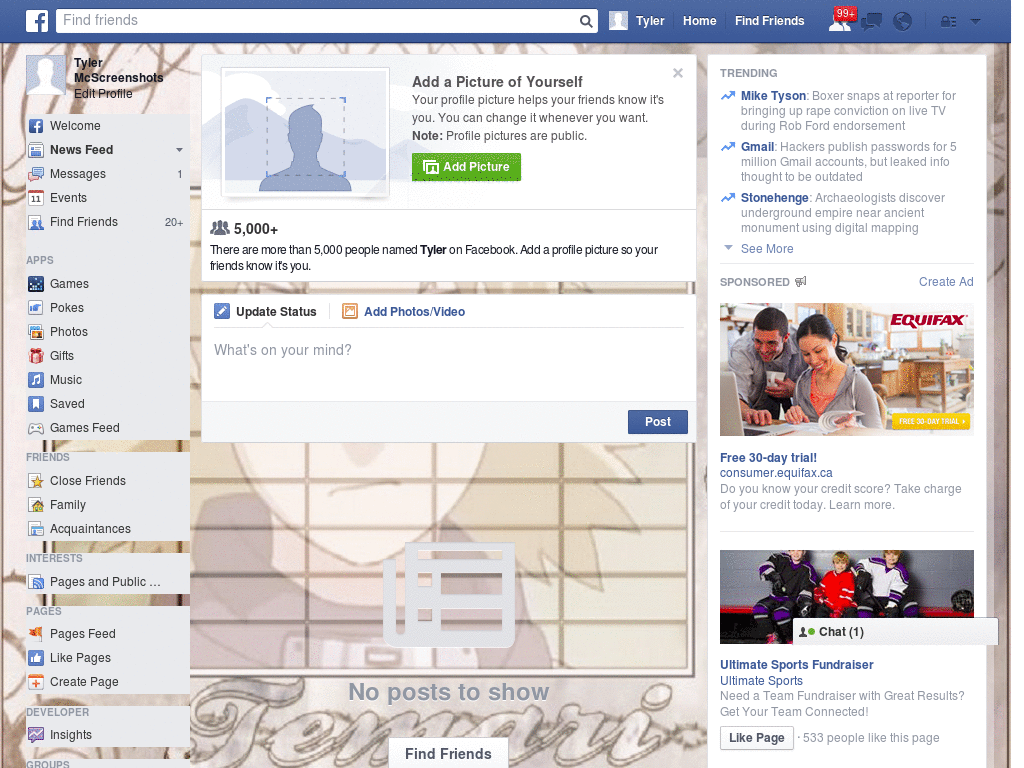Click the Family house icon
Screen dimensions: 1024x768
[x=36, y=505]
